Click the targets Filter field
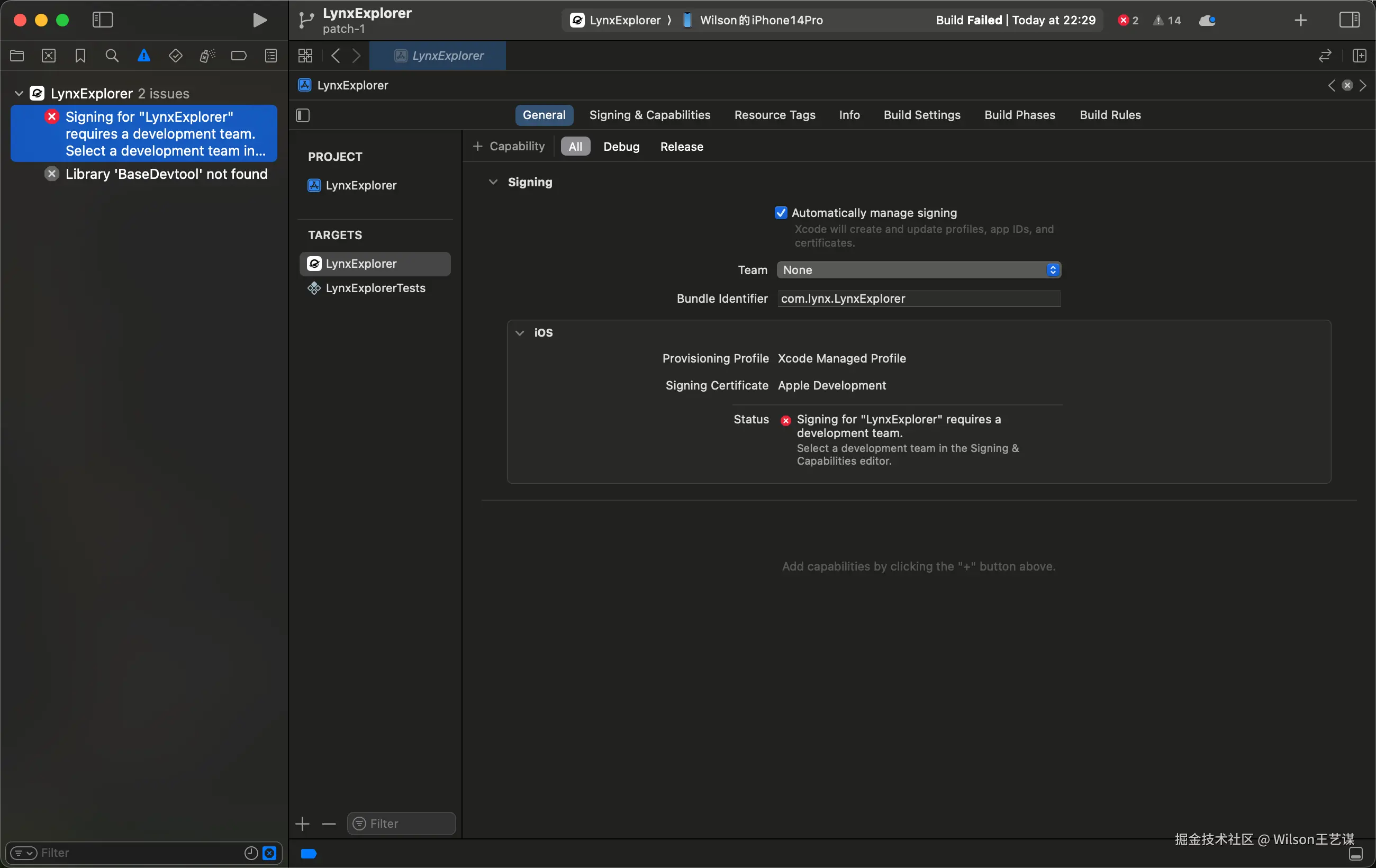Screen dimensions: 1376x868 point(401,824)
